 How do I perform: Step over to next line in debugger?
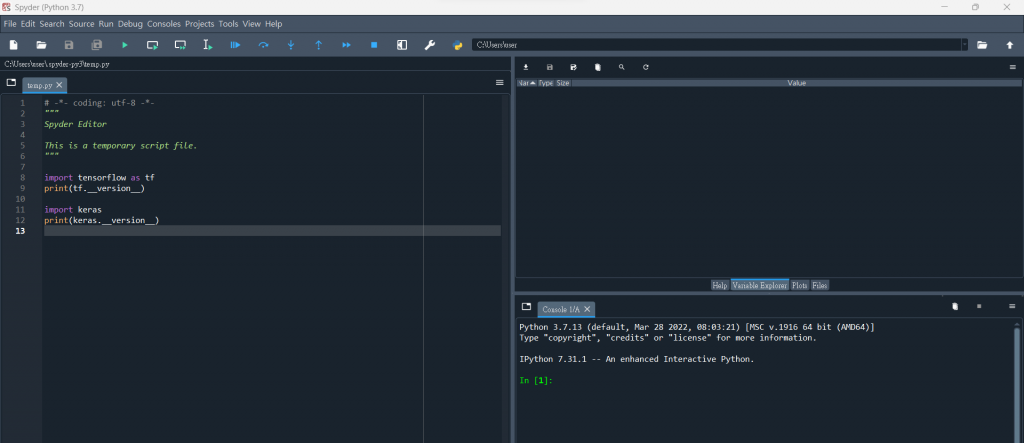coord(263,45)
